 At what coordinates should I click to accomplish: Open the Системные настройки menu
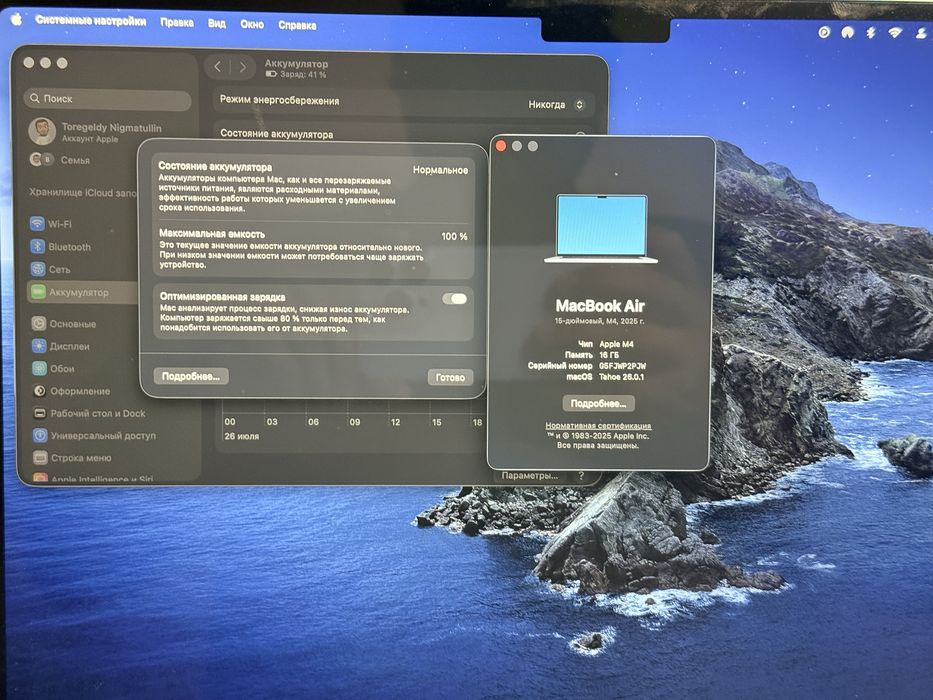90,21
